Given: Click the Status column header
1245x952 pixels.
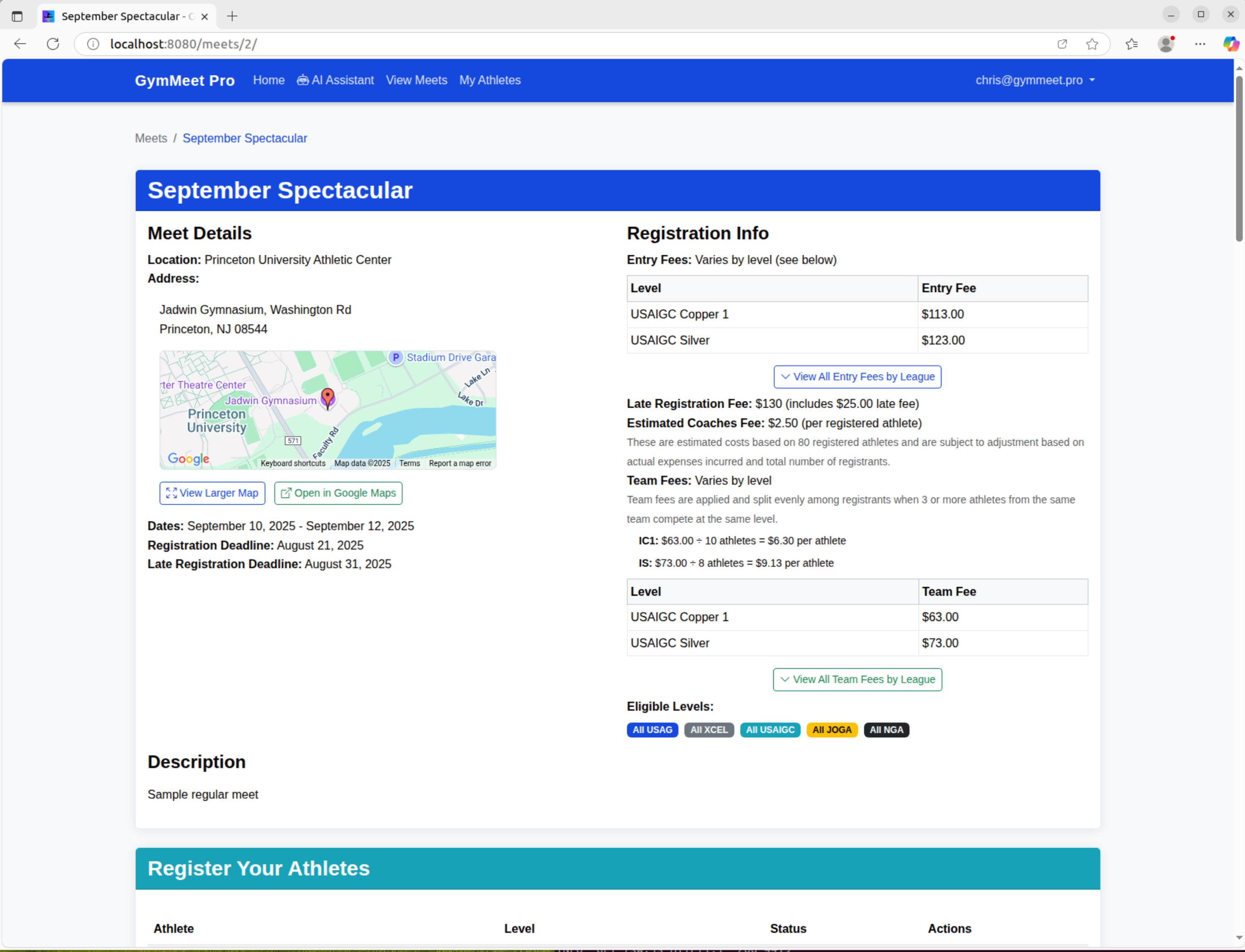Looking at the screenshot, I should (x=788, y=929).
